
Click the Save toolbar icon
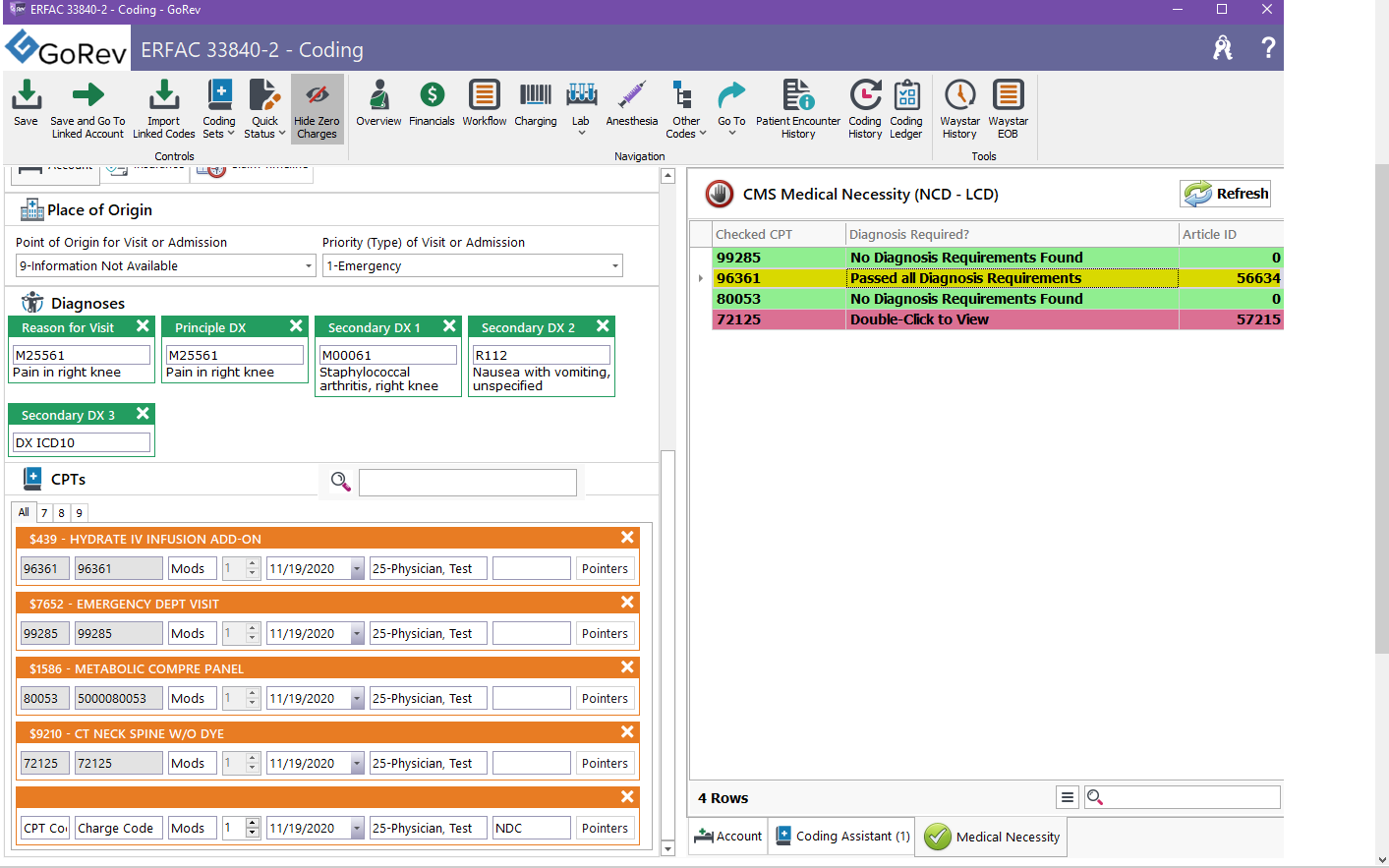[27, 104]
